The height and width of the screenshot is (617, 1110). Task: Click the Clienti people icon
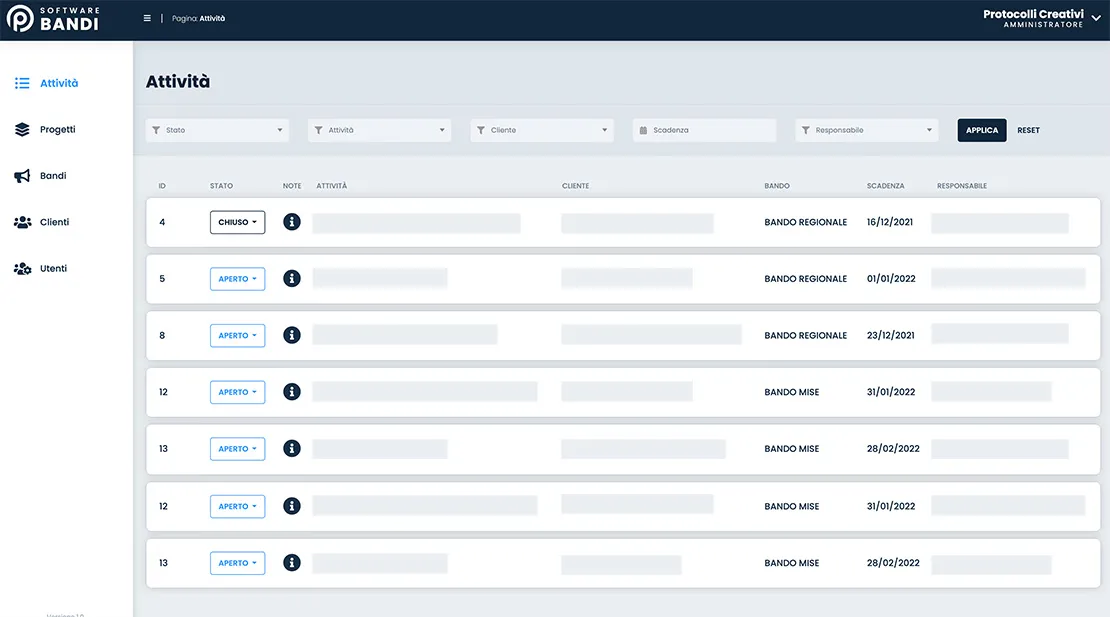coord(22,221)
